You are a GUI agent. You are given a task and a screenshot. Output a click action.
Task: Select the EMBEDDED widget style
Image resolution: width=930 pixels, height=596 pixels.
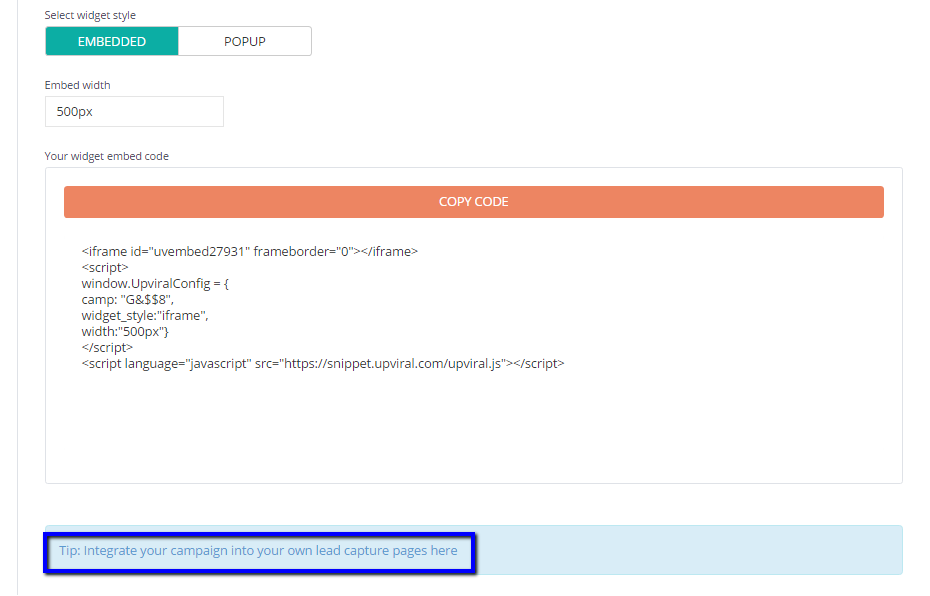coord(112,42)
